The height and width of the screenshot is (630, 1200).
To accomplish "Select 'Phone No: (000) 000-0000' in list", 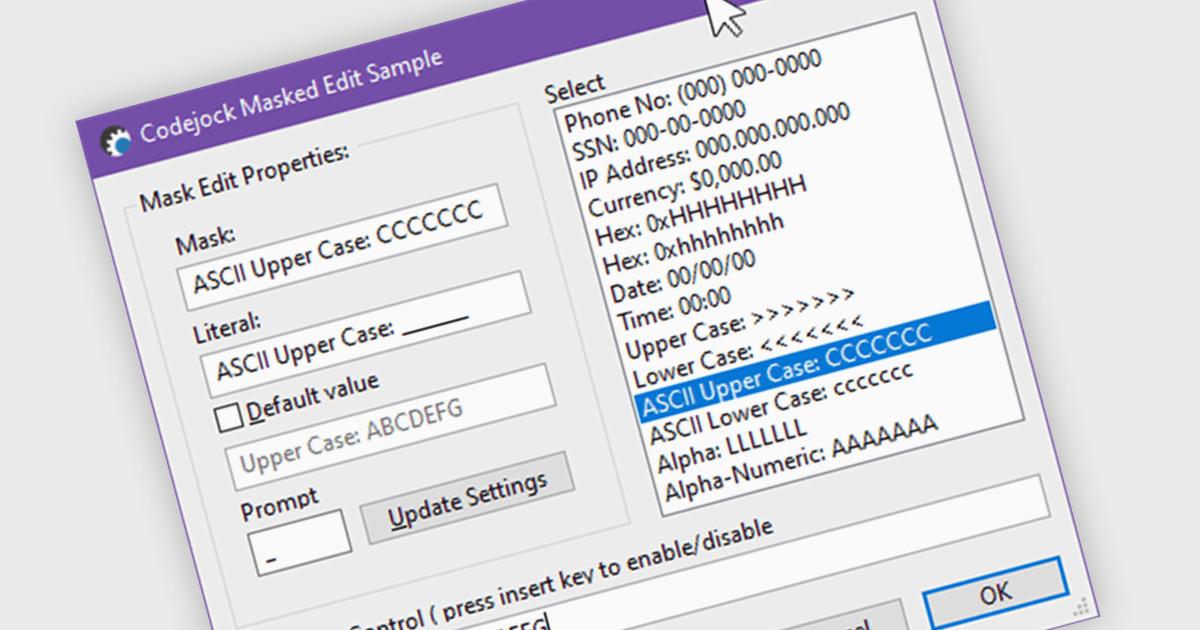I will (x=693, y=91).
